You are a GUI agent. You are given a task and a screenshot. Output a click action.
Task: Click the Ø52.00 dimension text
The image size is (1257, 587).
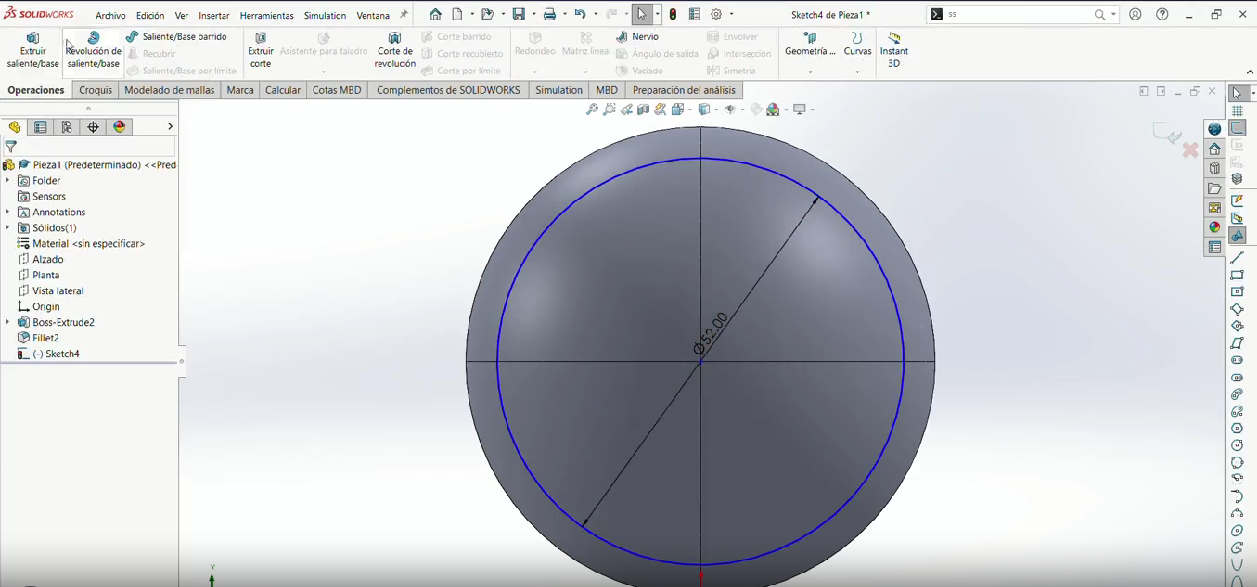pos(711,334)
